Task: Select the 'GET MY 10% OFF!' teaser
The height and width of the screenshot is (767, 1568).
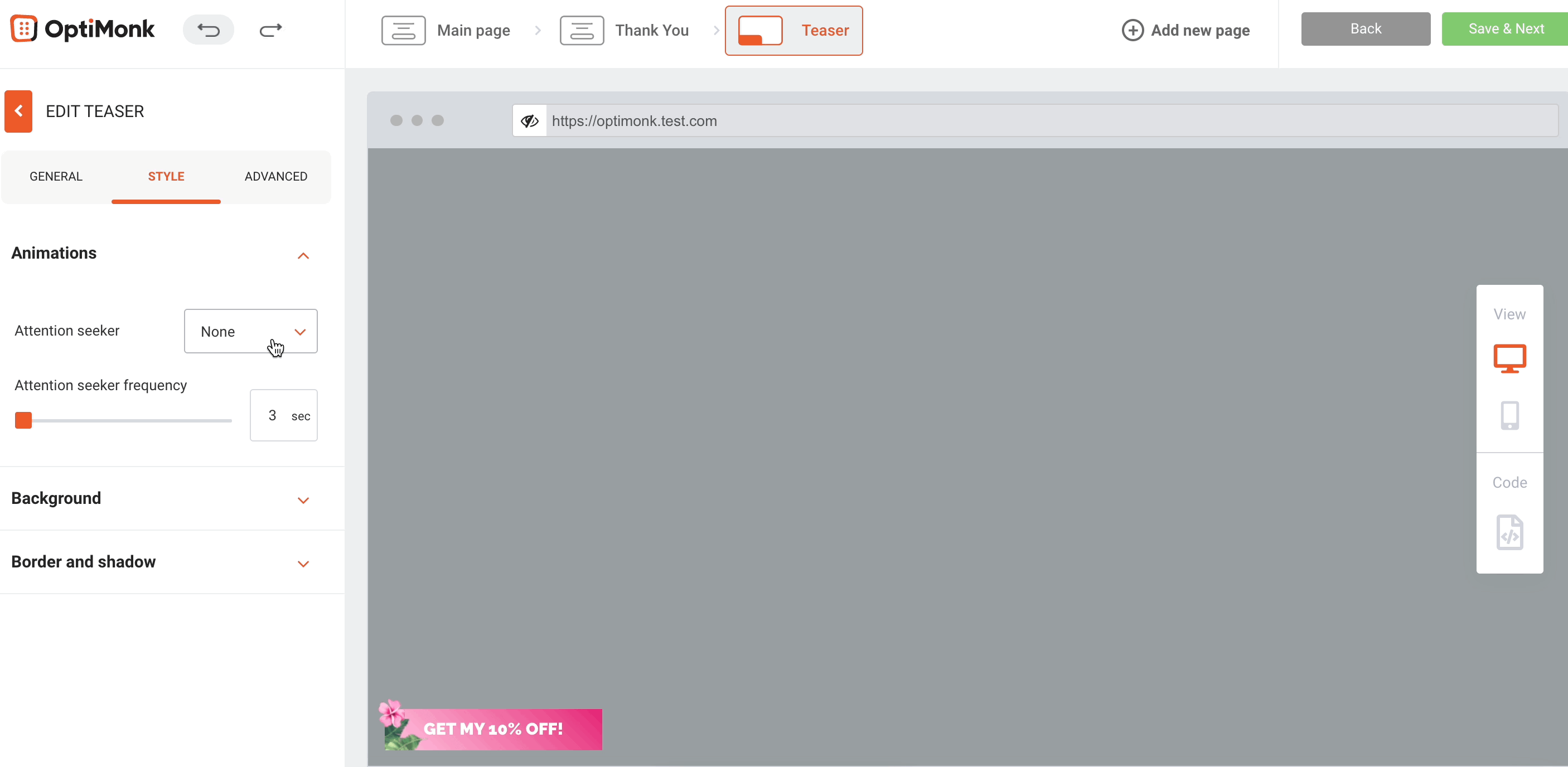Action: coord(490,726)
